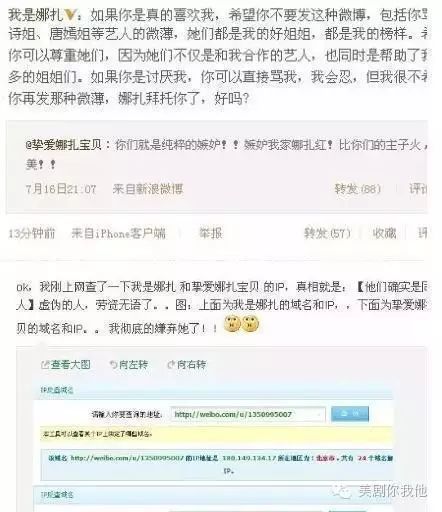Screen dimensions: 442x512
Task: Click the second shocked emoji face
Action: pyautogui.click(x=250, y=324)
